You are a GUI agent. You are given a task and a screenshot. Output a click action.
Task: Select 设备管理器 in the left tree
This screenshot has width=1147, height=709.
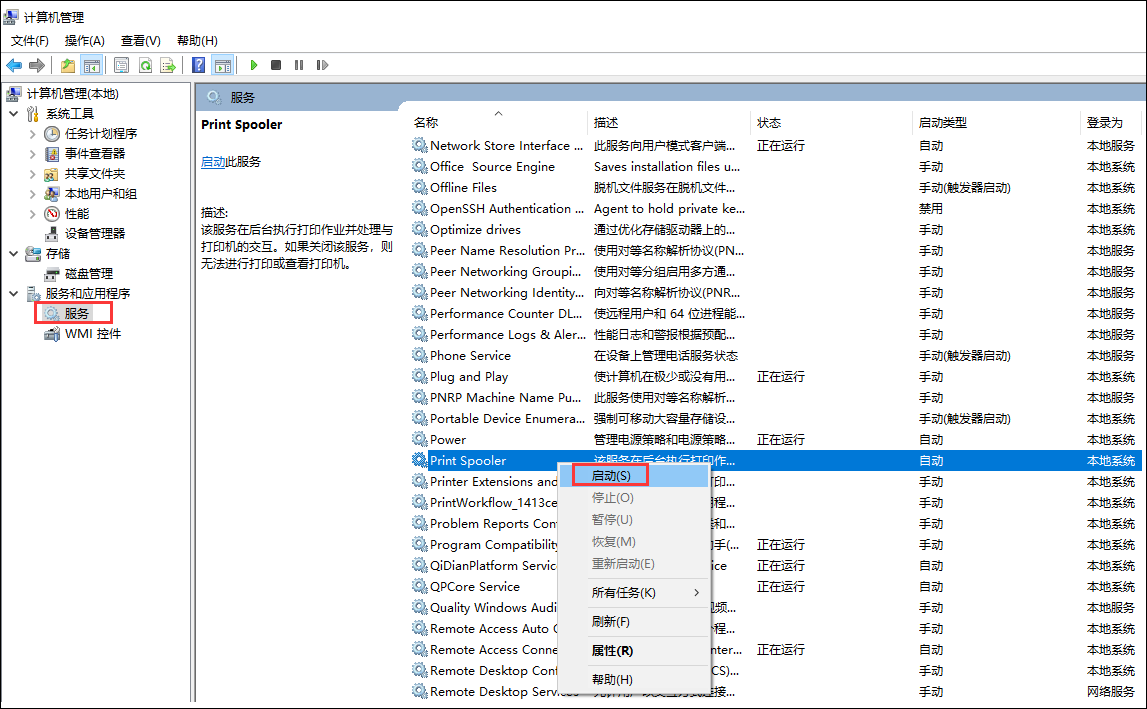(95, 234)
